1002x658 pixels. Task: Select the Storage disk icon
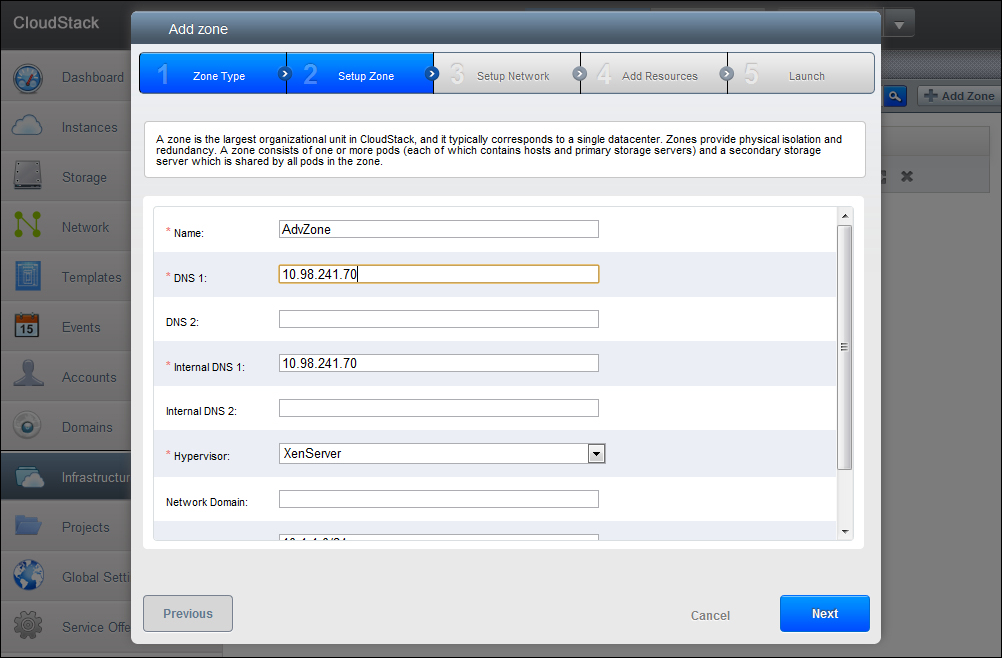(28, 177)
